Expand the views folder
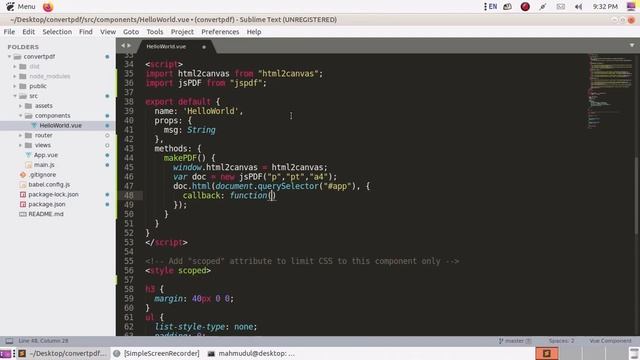Screen dimensions: 640x360 click(x=20, y=145)
